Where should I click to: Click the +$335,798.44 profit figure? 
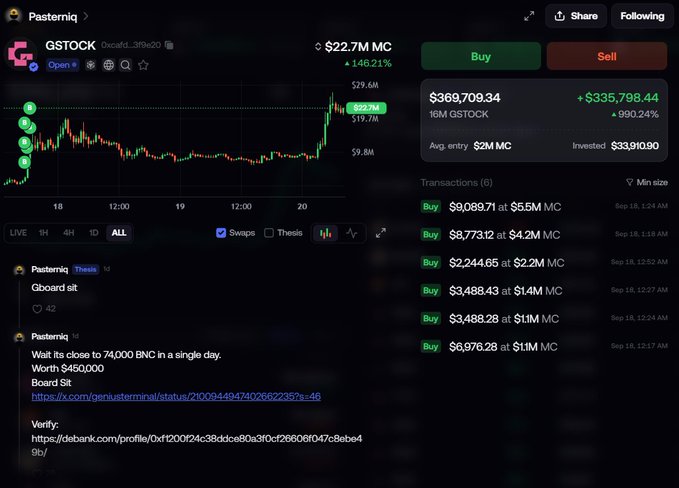(x=618, y=98)
